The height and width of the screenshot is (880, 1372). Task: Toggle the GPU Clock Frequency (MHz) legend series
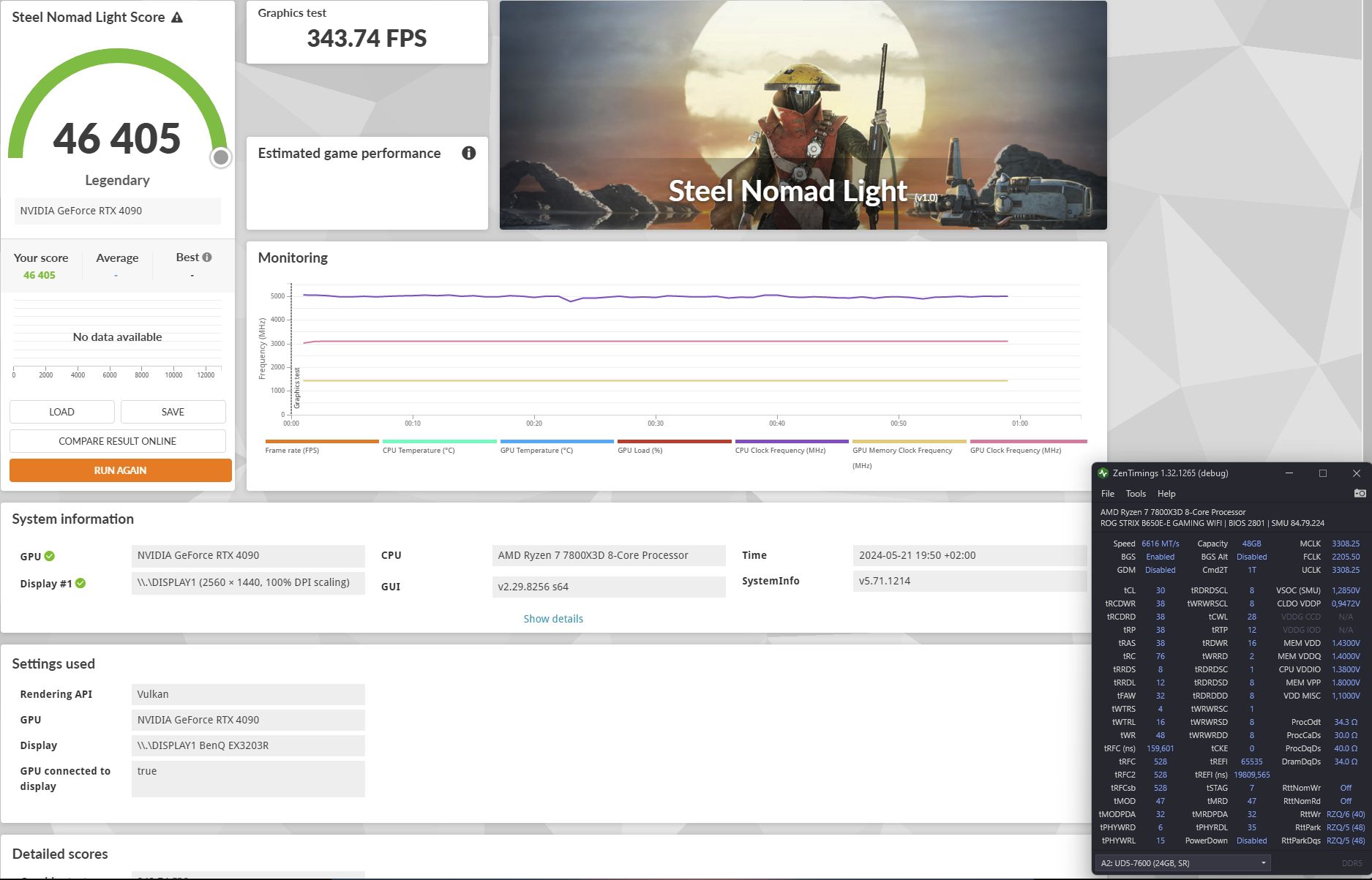[x=1028, y=446]
